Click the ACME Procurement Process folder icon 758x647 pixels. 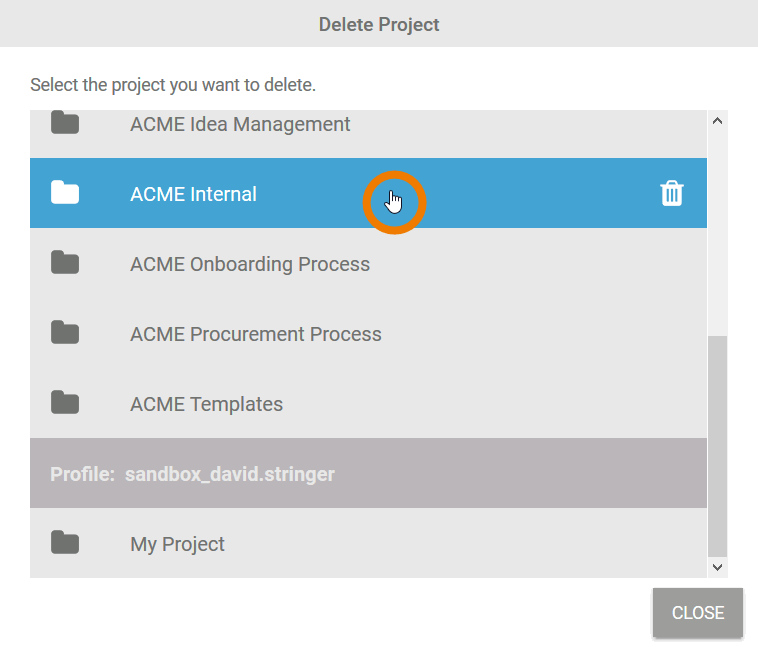pyautogui.click(x=65, y=333)
